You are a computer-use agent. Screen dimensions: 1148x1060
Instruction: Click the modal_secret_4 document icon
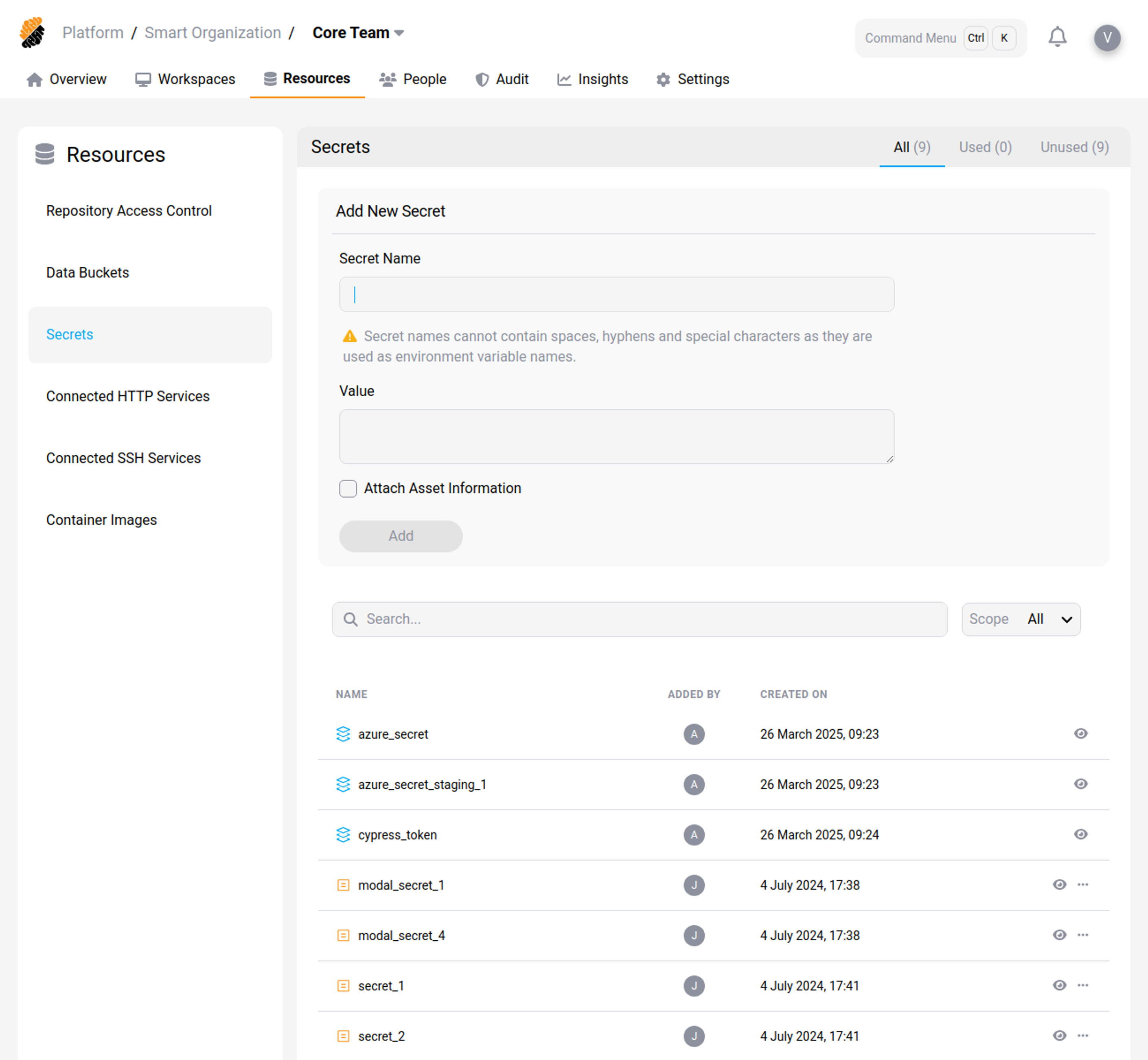[x=343, y=935]
